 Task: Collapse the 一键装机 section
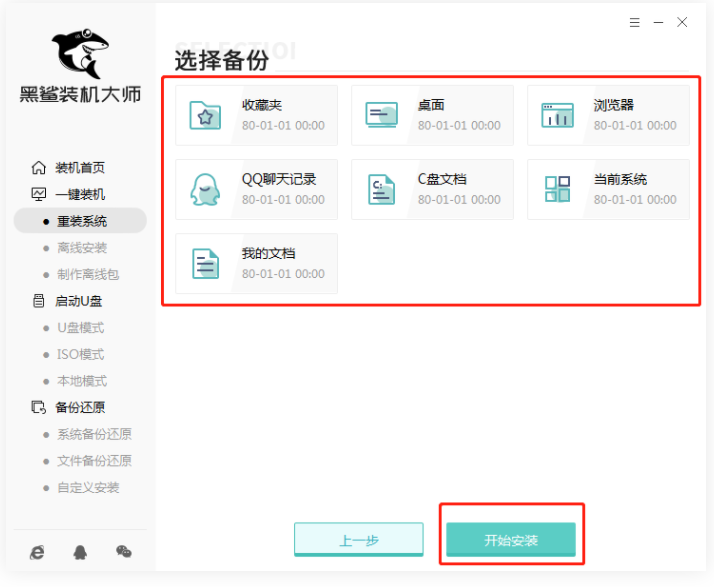point(79,194)
